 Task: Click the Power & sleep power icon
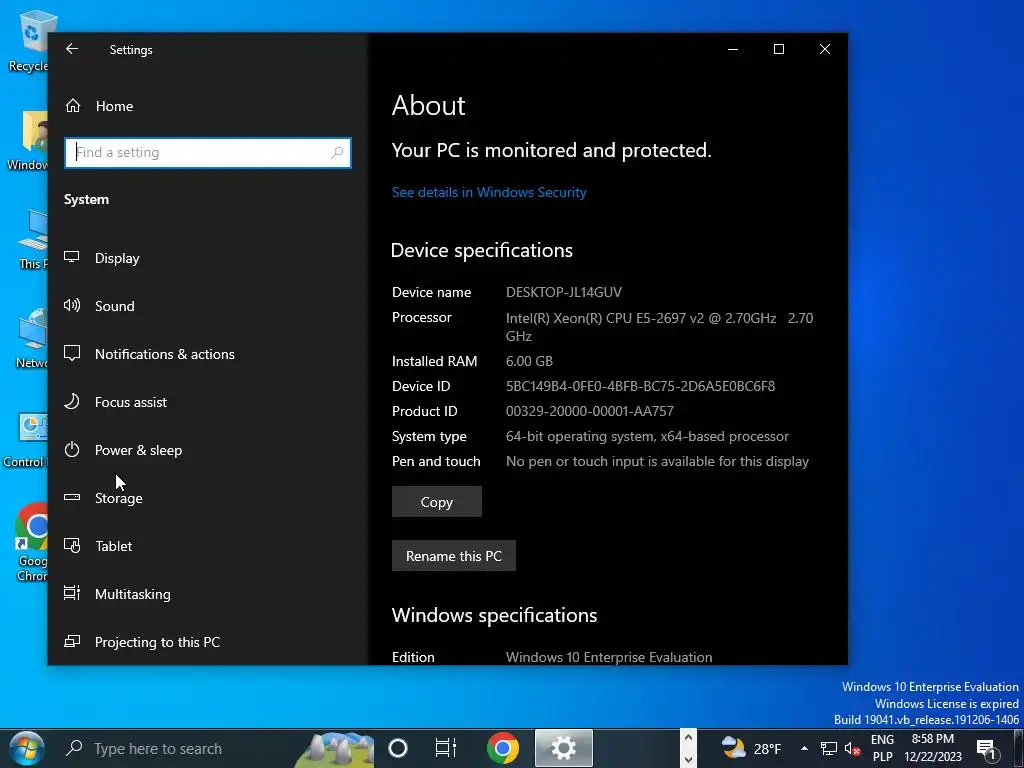(x=72, y=449)
